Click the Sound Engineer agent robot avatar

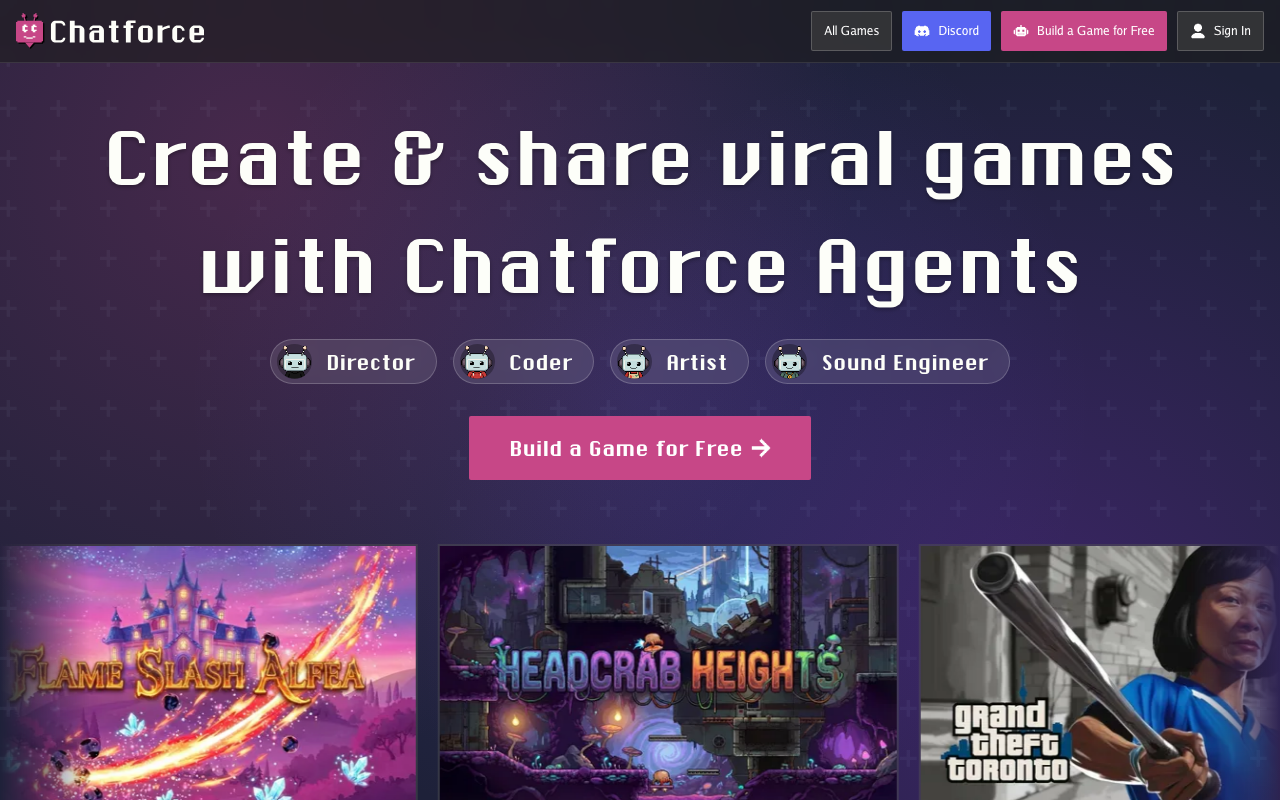pyautogui.click(x=789, y=362)
